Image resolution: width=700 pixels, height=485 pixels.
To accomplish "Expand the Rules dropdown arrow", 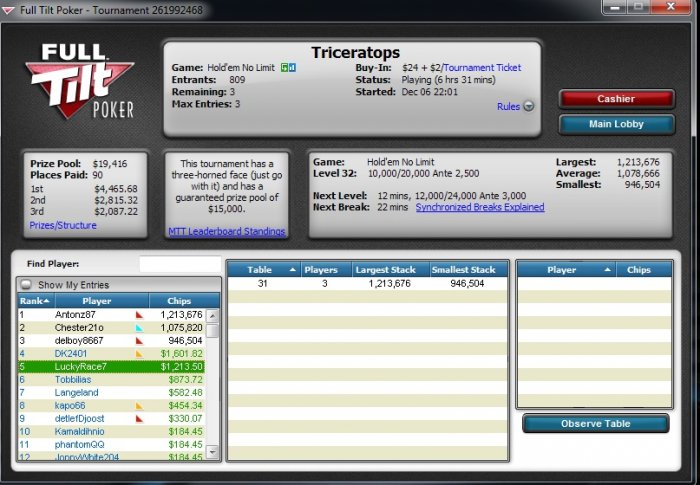I will (529, 106).
